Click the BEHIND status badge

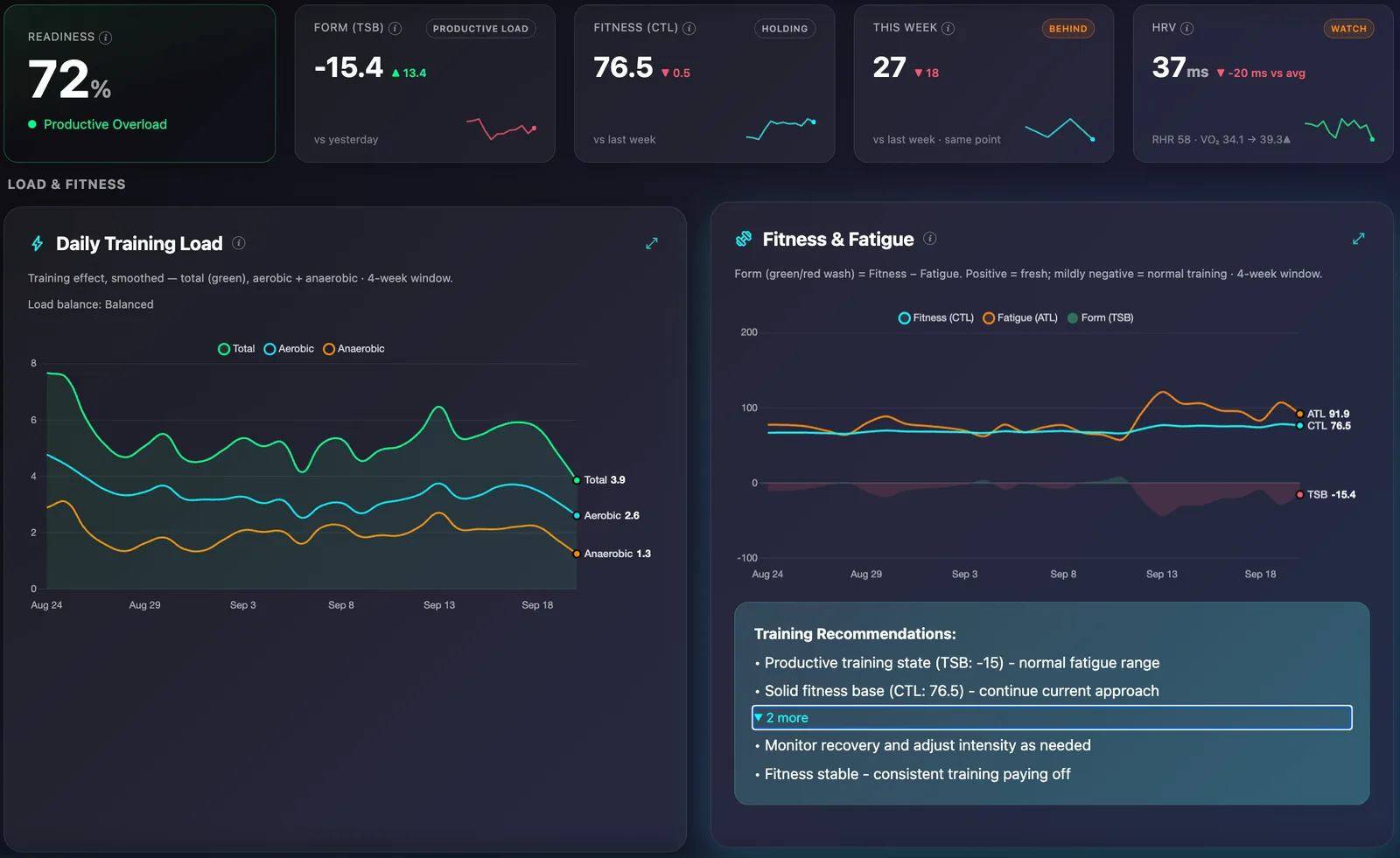point(1068,29)
